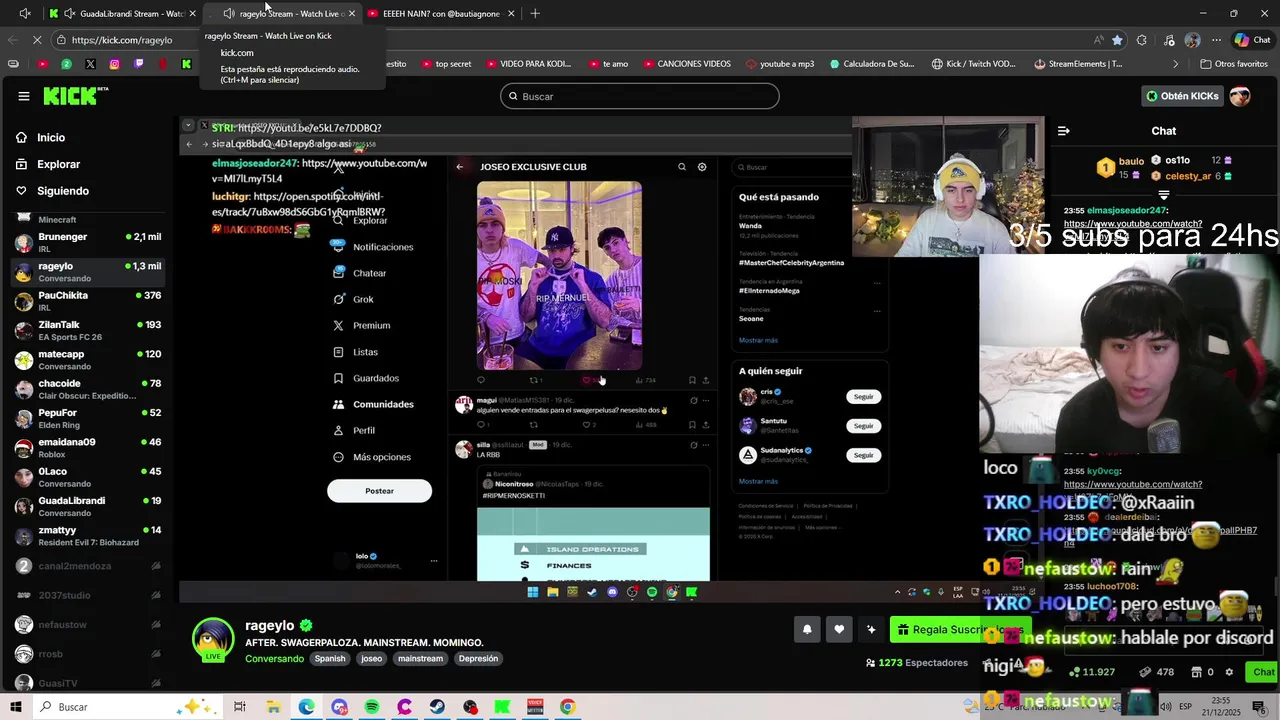Click green Chat send button

coord(1264,672)
